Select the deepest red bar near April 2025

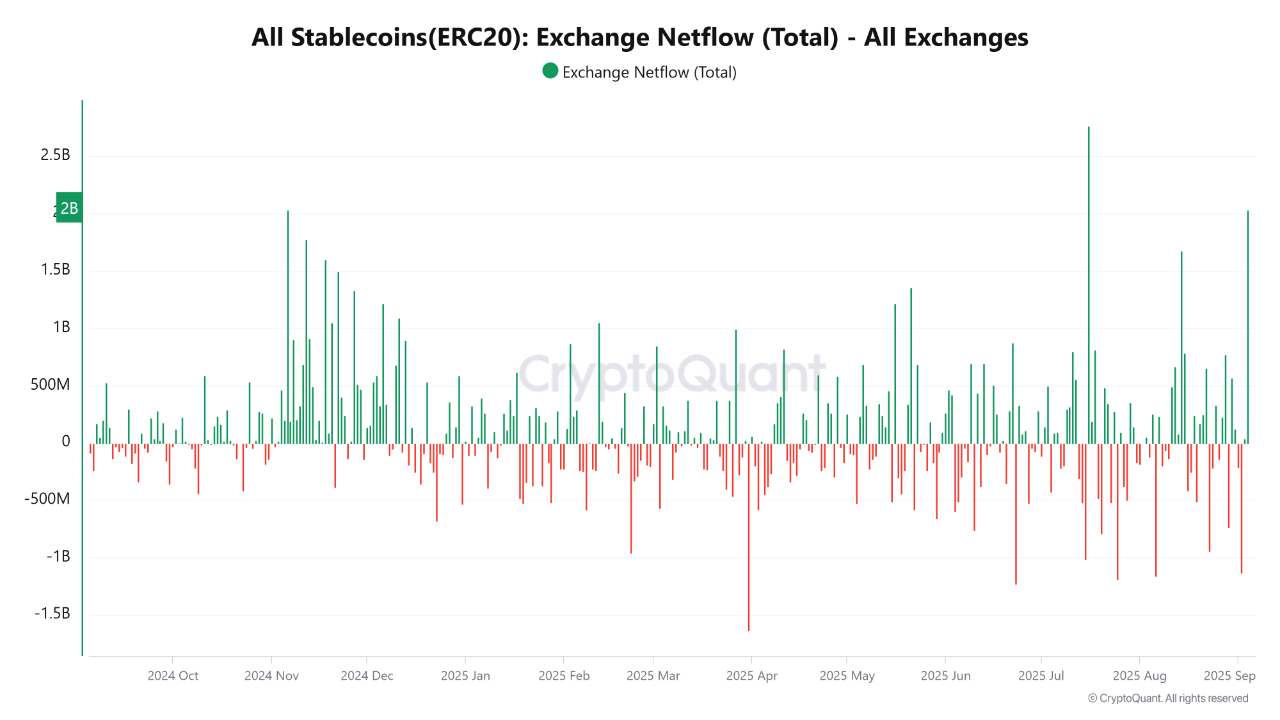(x=748, y=540)
